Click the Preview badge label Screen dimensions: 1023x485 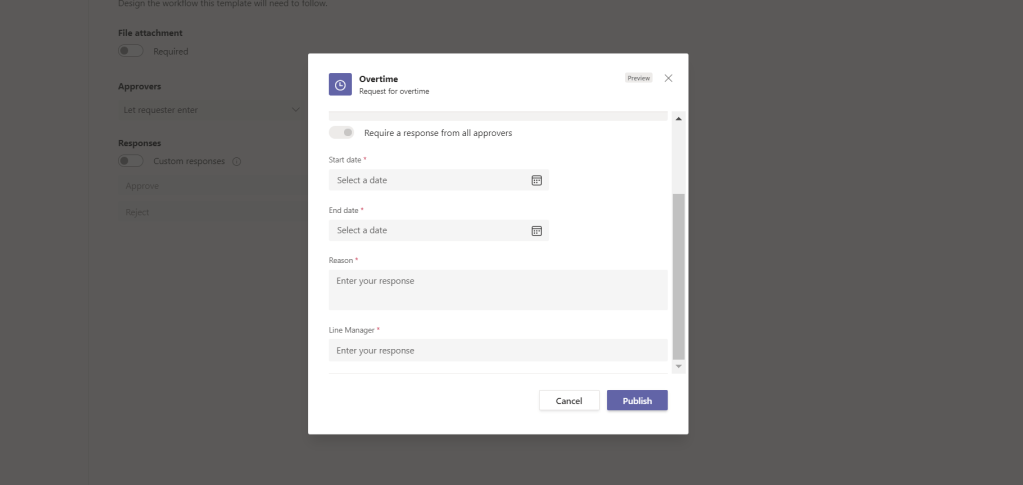638,78
